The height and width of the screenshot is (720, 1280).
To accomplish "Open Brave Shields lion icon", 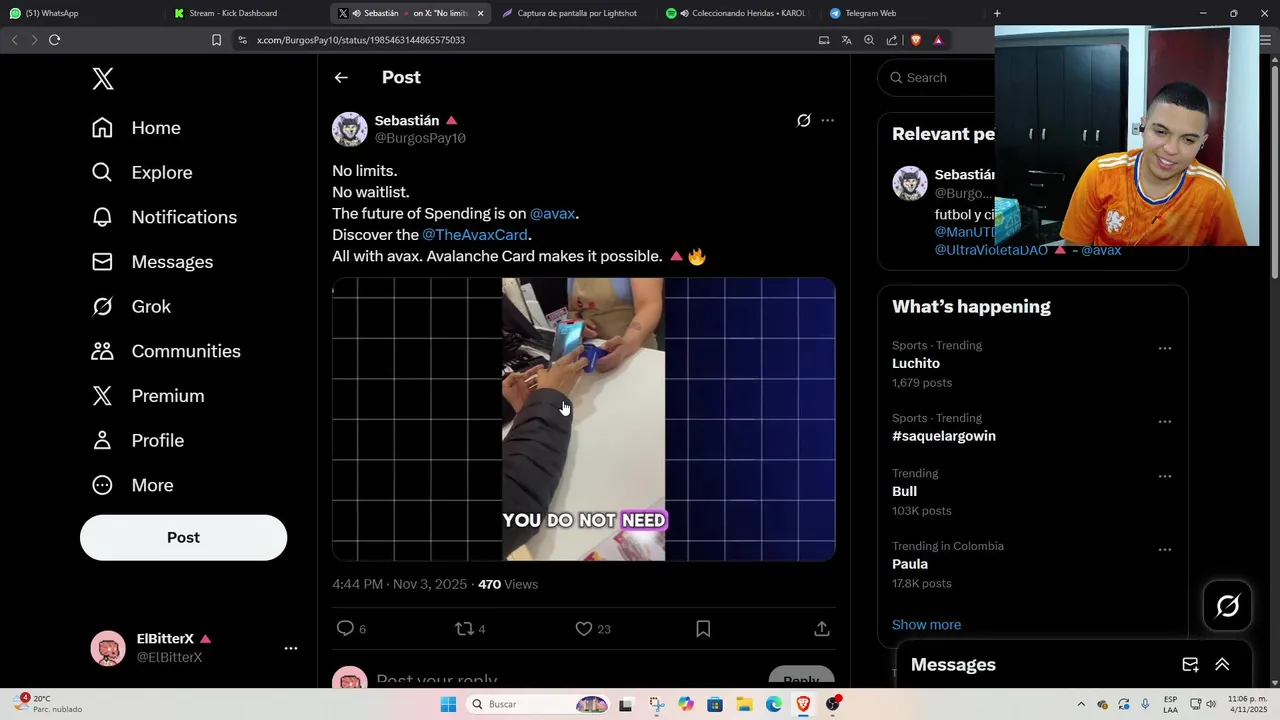I will pos(915,40).
